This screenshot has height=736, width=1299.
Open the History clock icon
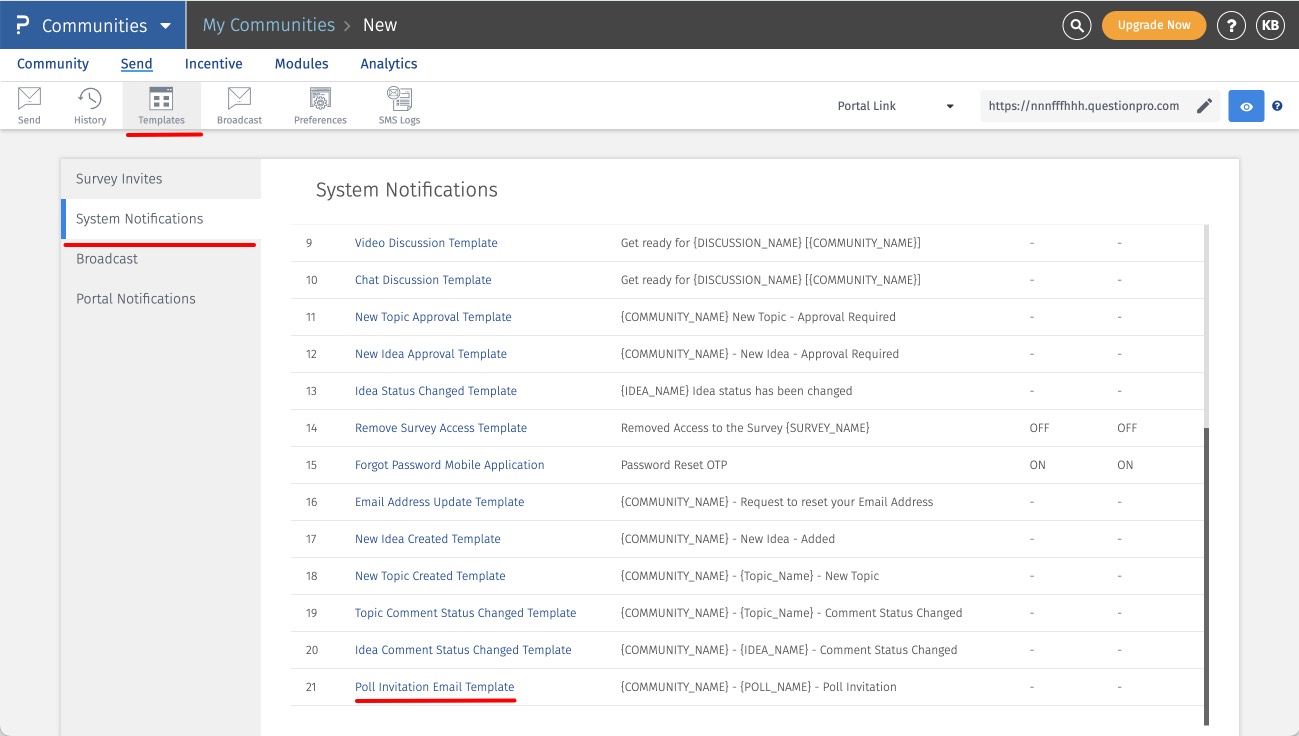(90, 99)
